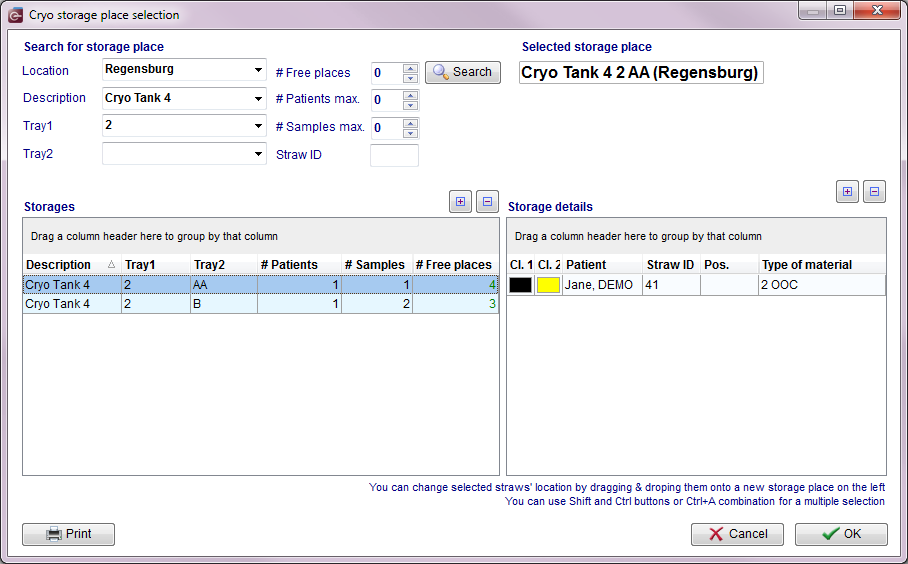Select the Cryo Tank 4 row with Tray2 B
This screenshot has width=908, height=564.
point(261,304)
